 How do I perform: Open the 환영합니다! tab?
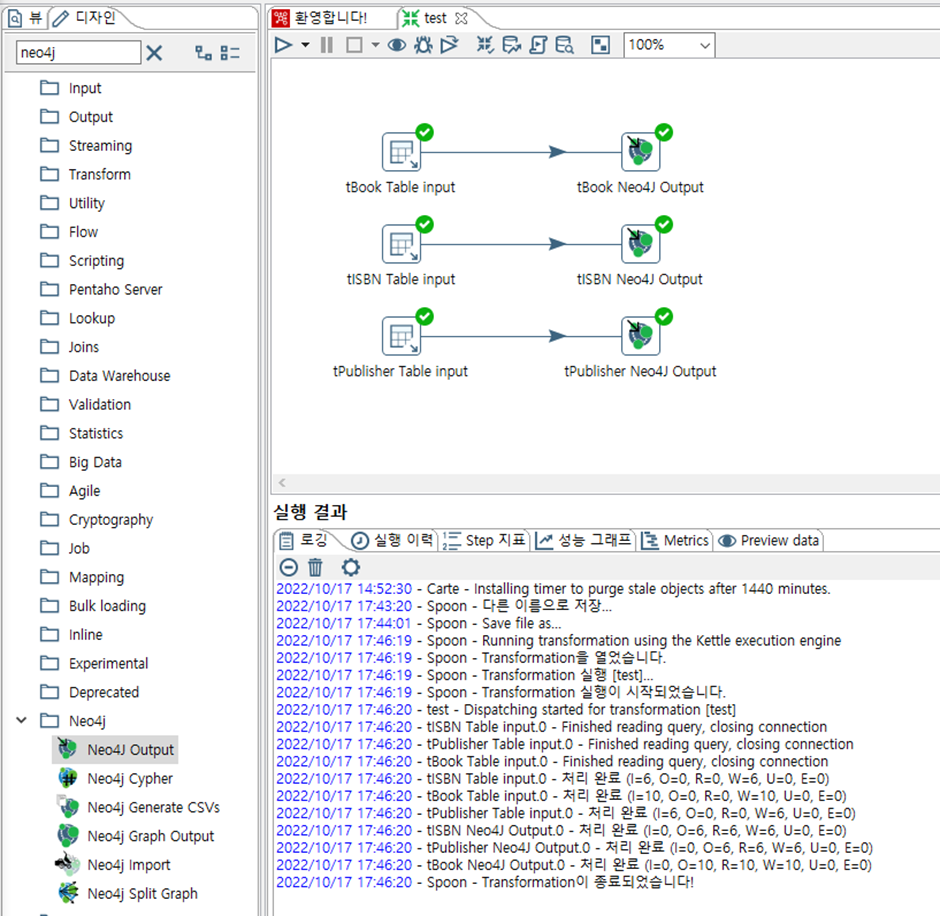pyautogui.click(x=320, y=18)
